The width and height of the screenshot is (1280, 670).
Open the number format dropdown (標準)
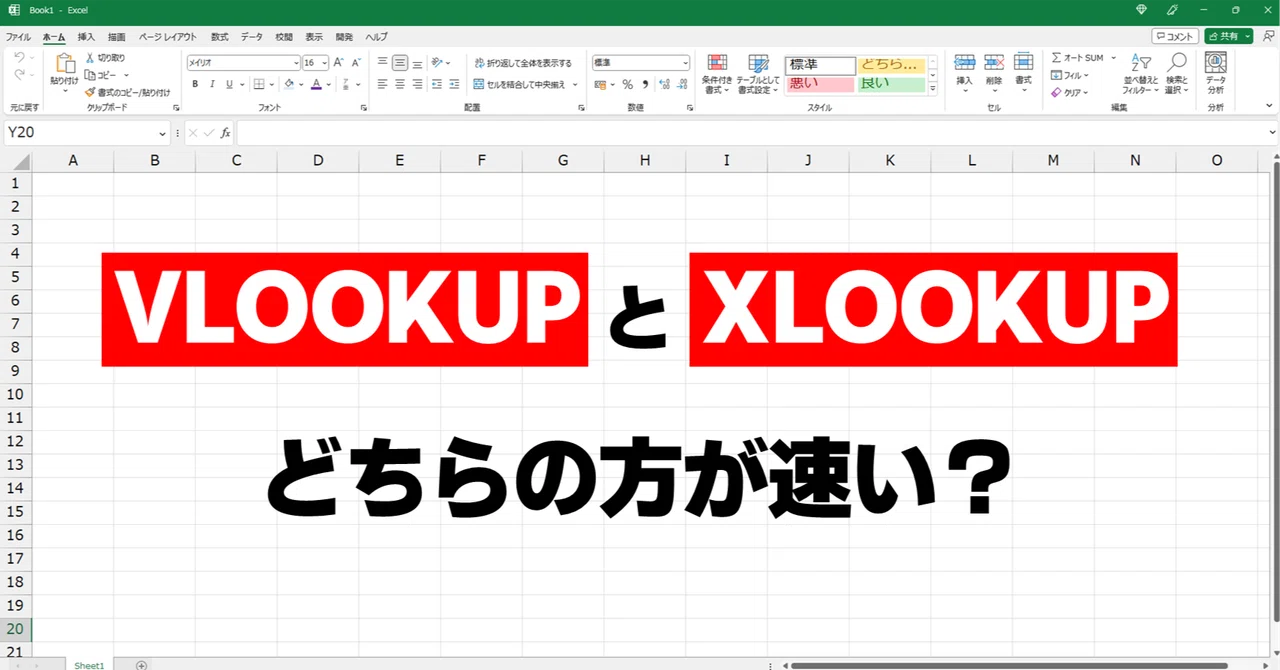(x=685, y=62)
